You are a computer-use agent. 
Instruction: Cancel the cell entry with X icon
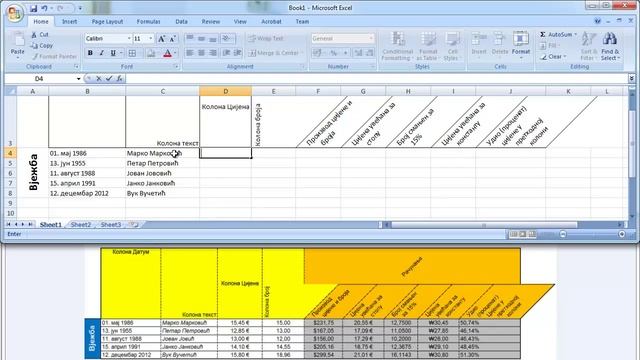pos(98,78)
